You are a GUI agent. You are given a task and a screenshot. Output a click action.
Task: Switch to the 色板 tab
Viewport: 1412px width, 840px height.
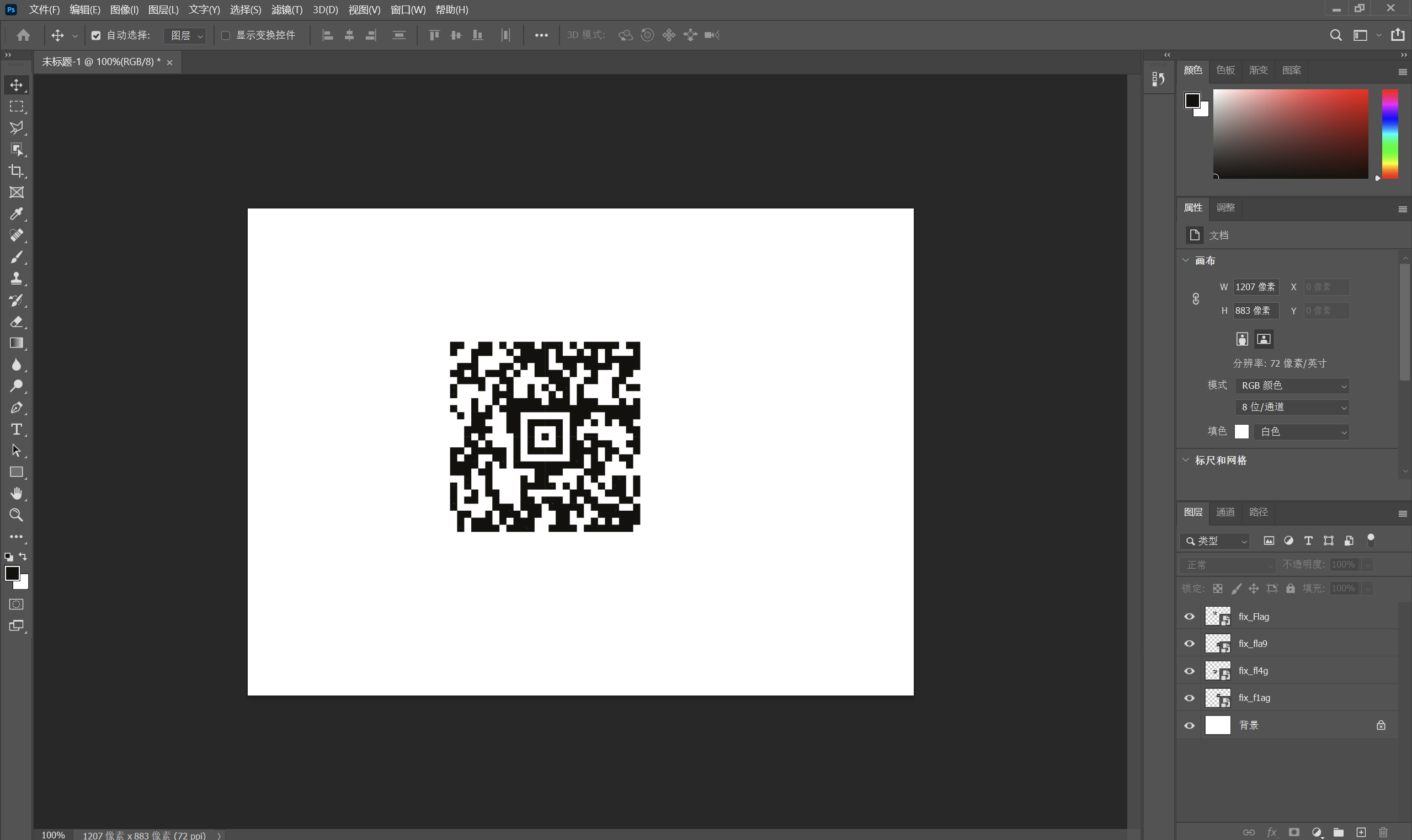point(1225,70)
